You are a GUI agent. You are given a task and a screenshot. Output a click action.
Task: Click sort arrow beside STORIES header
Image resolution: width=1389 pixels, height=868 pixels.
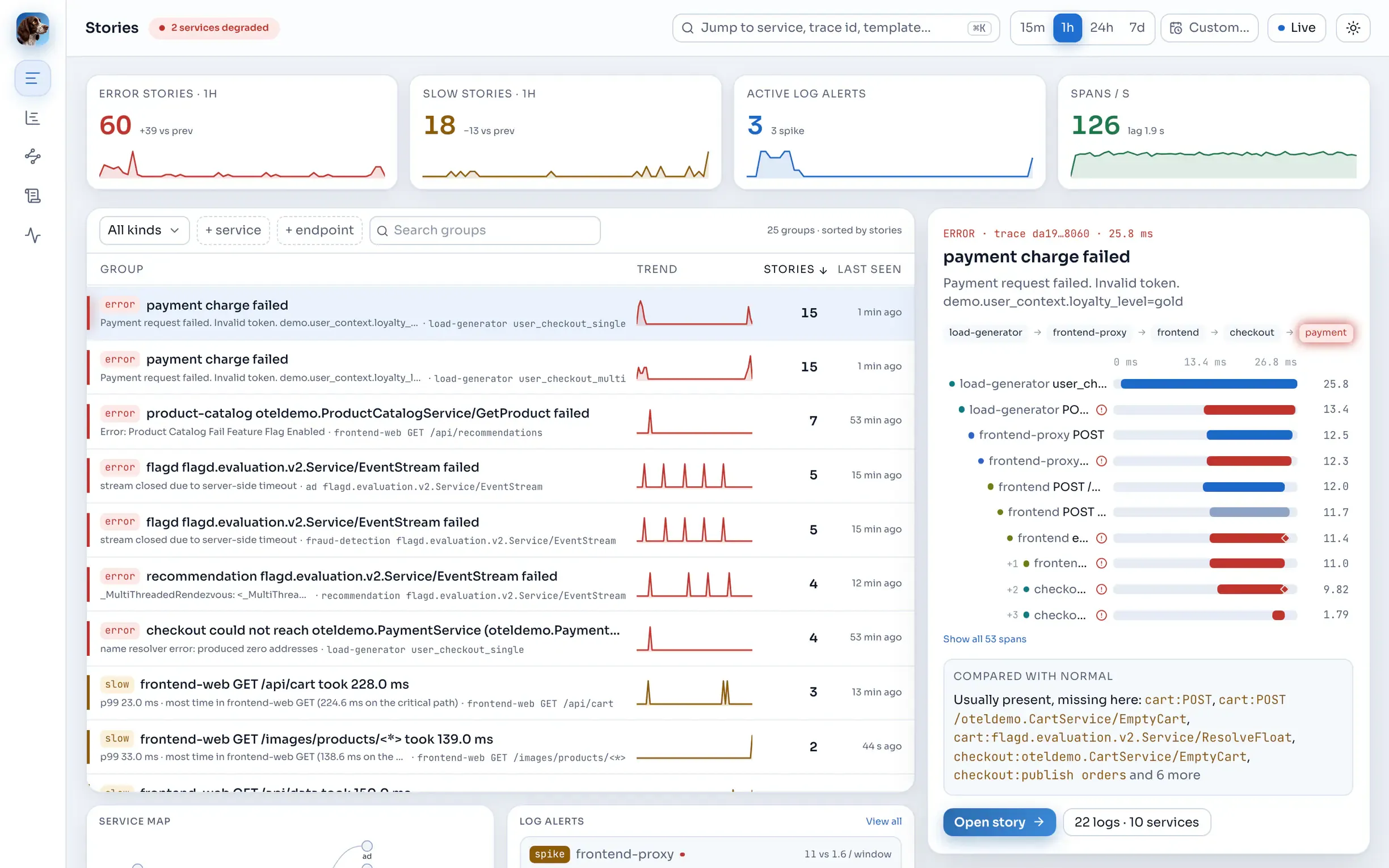click(823, 270)
